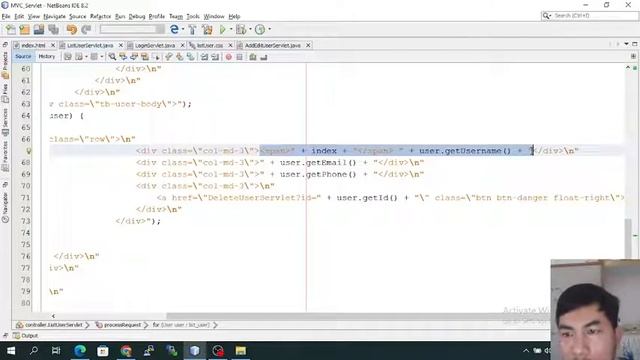
Task: Open dropdown arrow next to Run icon
Action: click(x=230, y=29)
